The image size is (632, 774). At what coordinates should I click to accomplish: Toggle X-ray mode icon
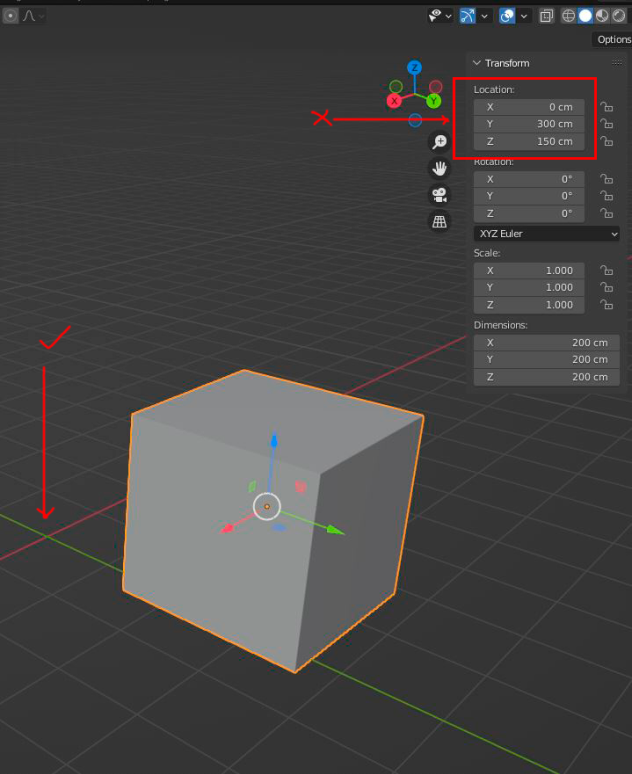tap(546, 16)
